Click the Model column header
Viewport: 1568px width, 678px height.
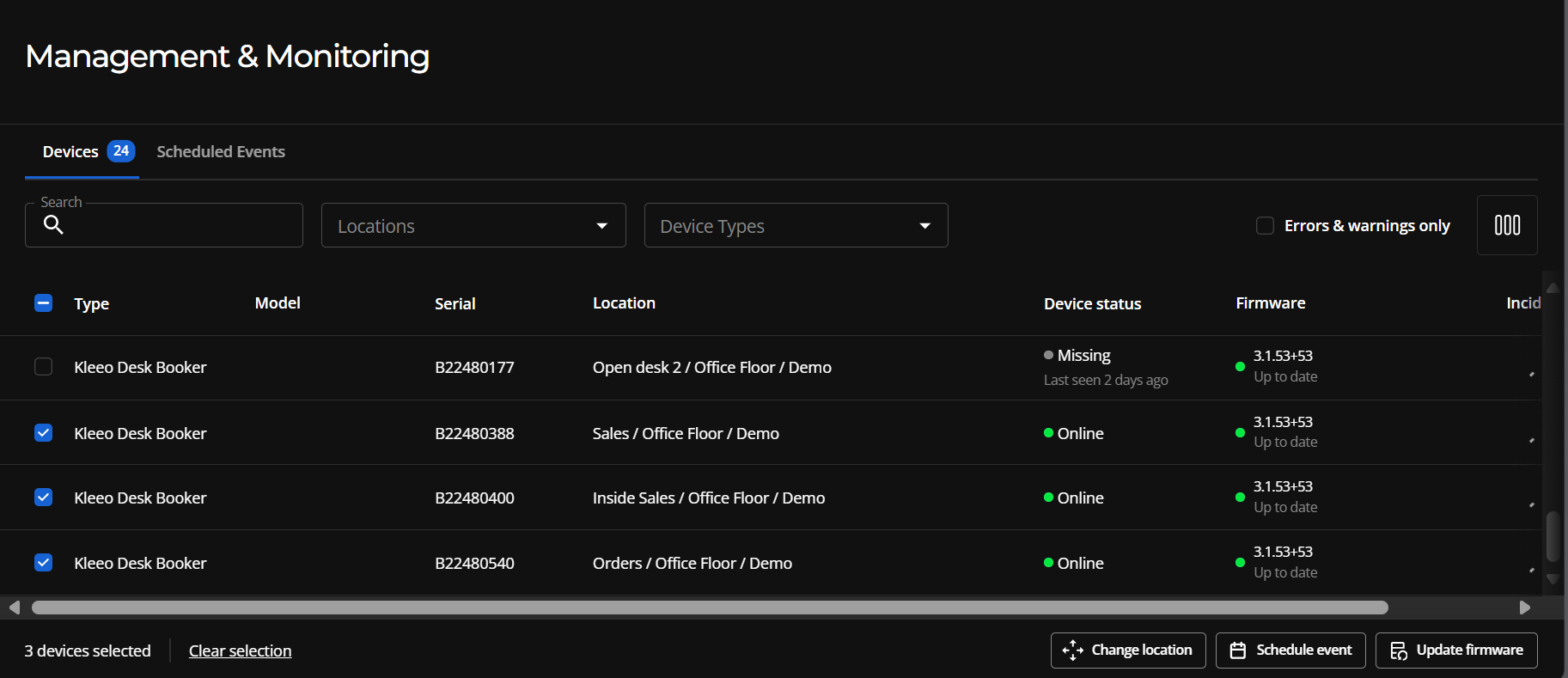(278, 302)
